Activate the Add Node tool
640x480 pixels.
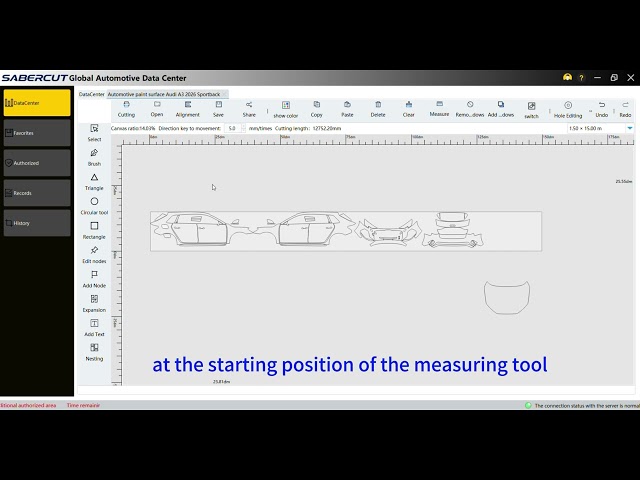94,279
